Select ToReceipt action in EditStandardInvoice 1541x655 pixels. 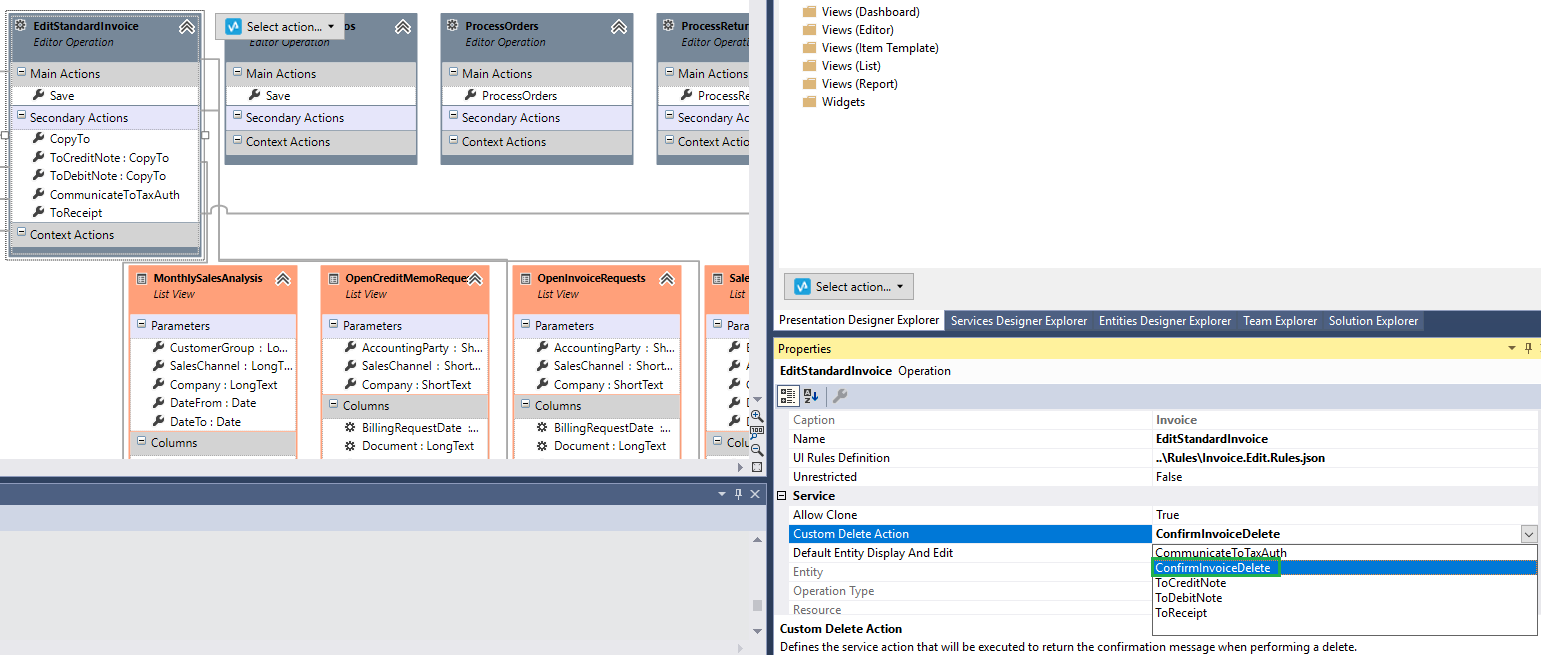point(76,213)
